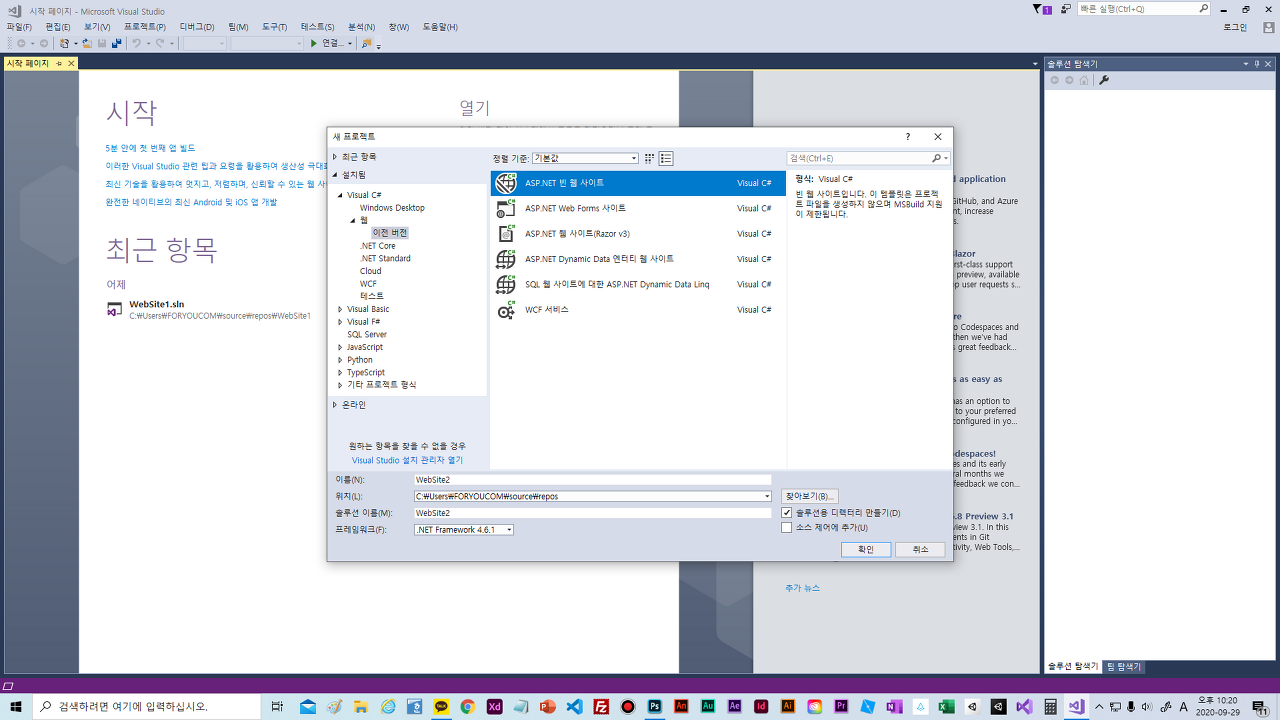Click the 취소 button
This screenshot has width=1280, height=720.
[920, 549]
